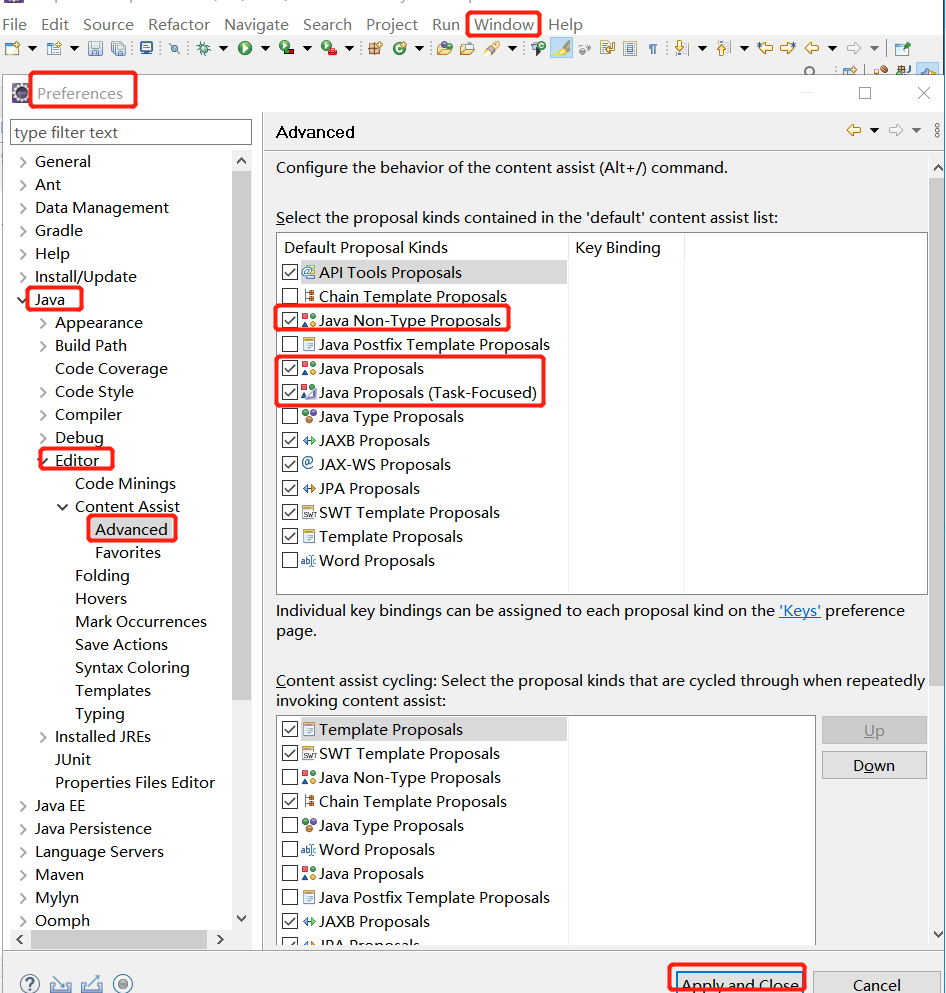Enable Chain Template Proposals in default list
The height and width of the screenshot is (993, 946).
tap(290, 296)
